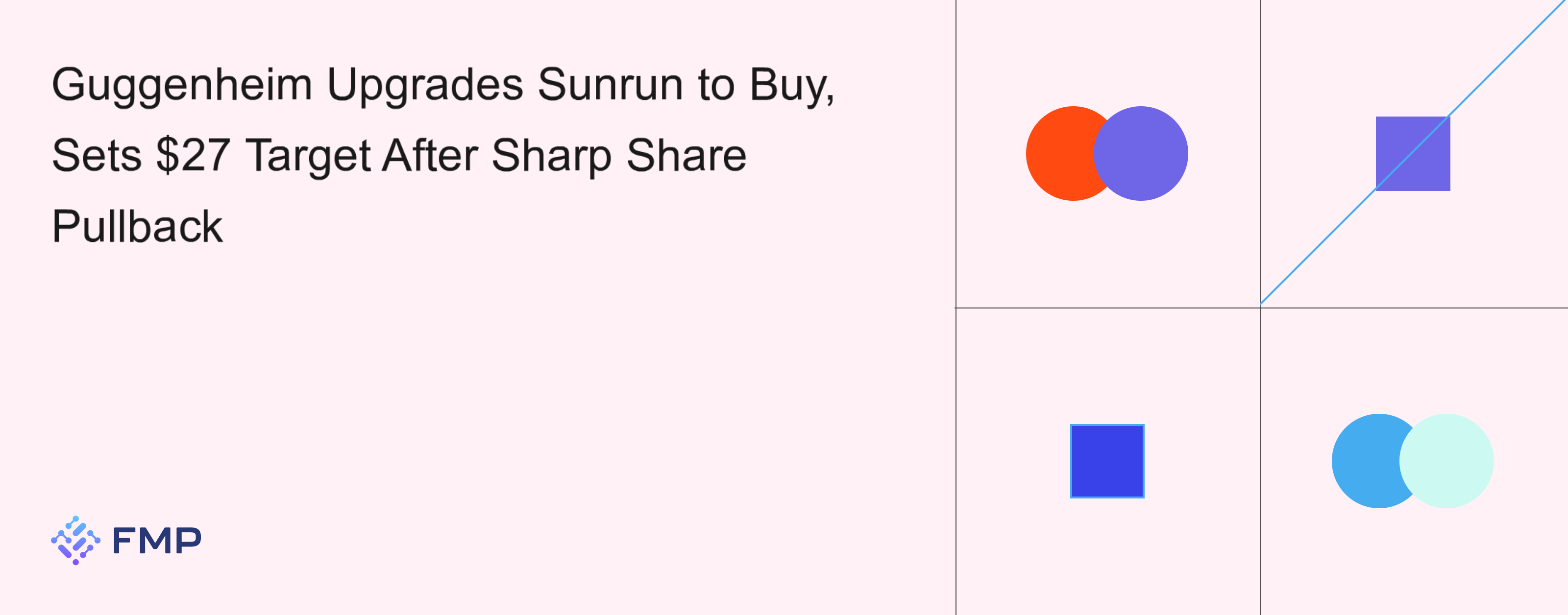This screenshot has width=1568, height=615.
Task: Click the word "Guggenheim" in the headline
Action: [x=181, y=85]
